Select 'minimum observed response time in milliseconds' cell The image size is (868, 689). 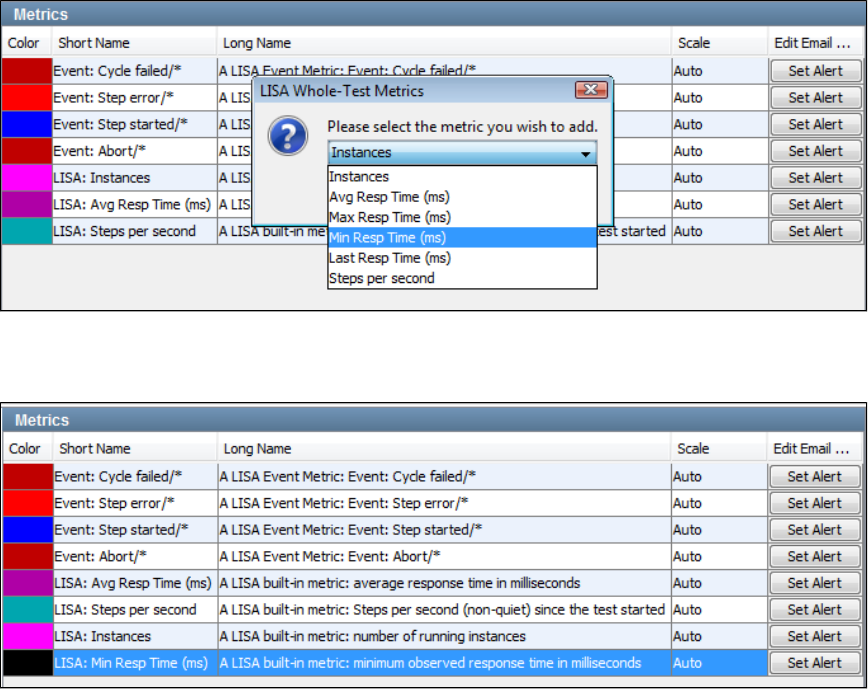(x=445, y=663)
